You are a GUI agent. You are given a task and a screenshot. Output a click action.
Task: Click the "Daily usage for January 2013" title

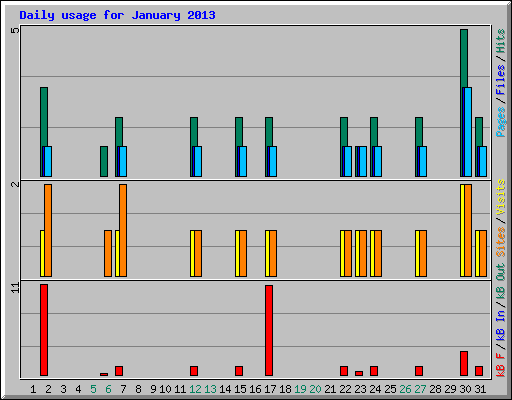tap(117, 15)
